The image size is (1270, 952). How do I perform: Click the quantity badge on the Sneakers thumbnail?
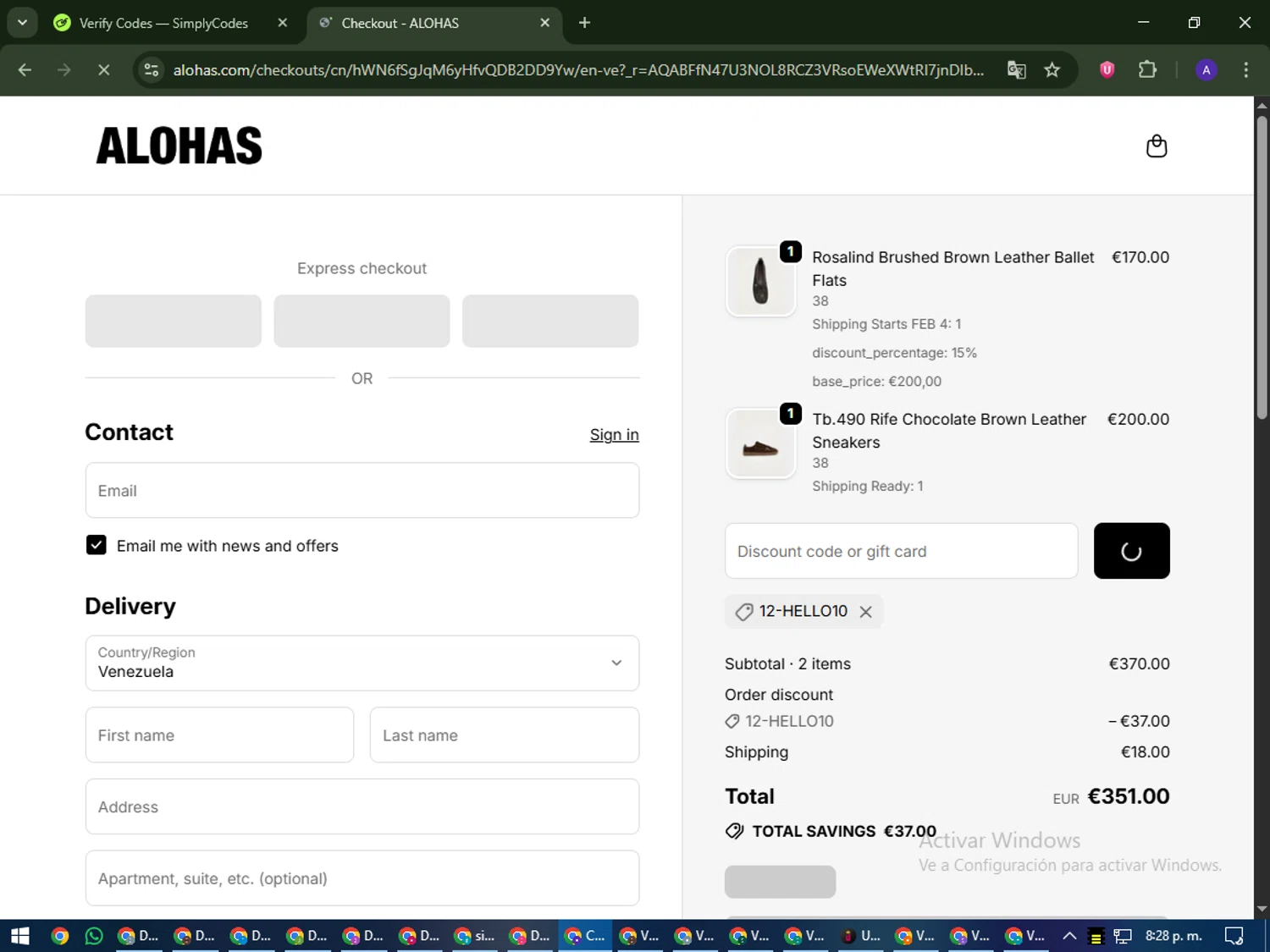(x=790, y=413)
